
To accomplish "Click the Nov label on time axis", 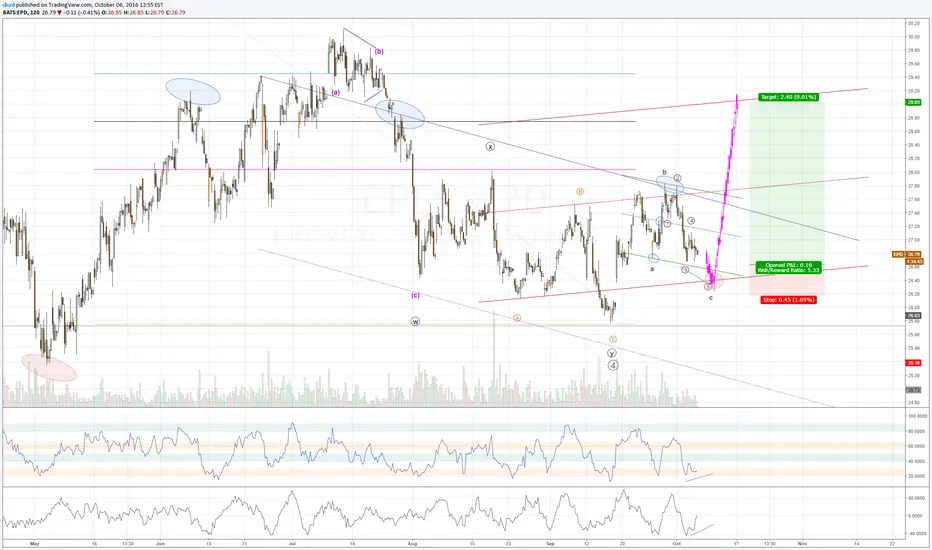I will pos(802,543).
